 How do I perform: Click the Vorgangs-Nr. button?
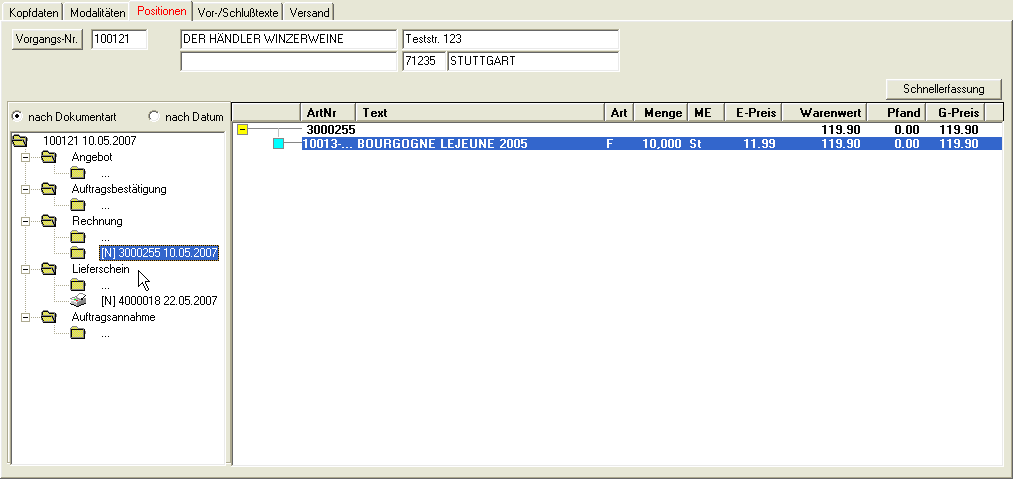[x=46, y=39]
